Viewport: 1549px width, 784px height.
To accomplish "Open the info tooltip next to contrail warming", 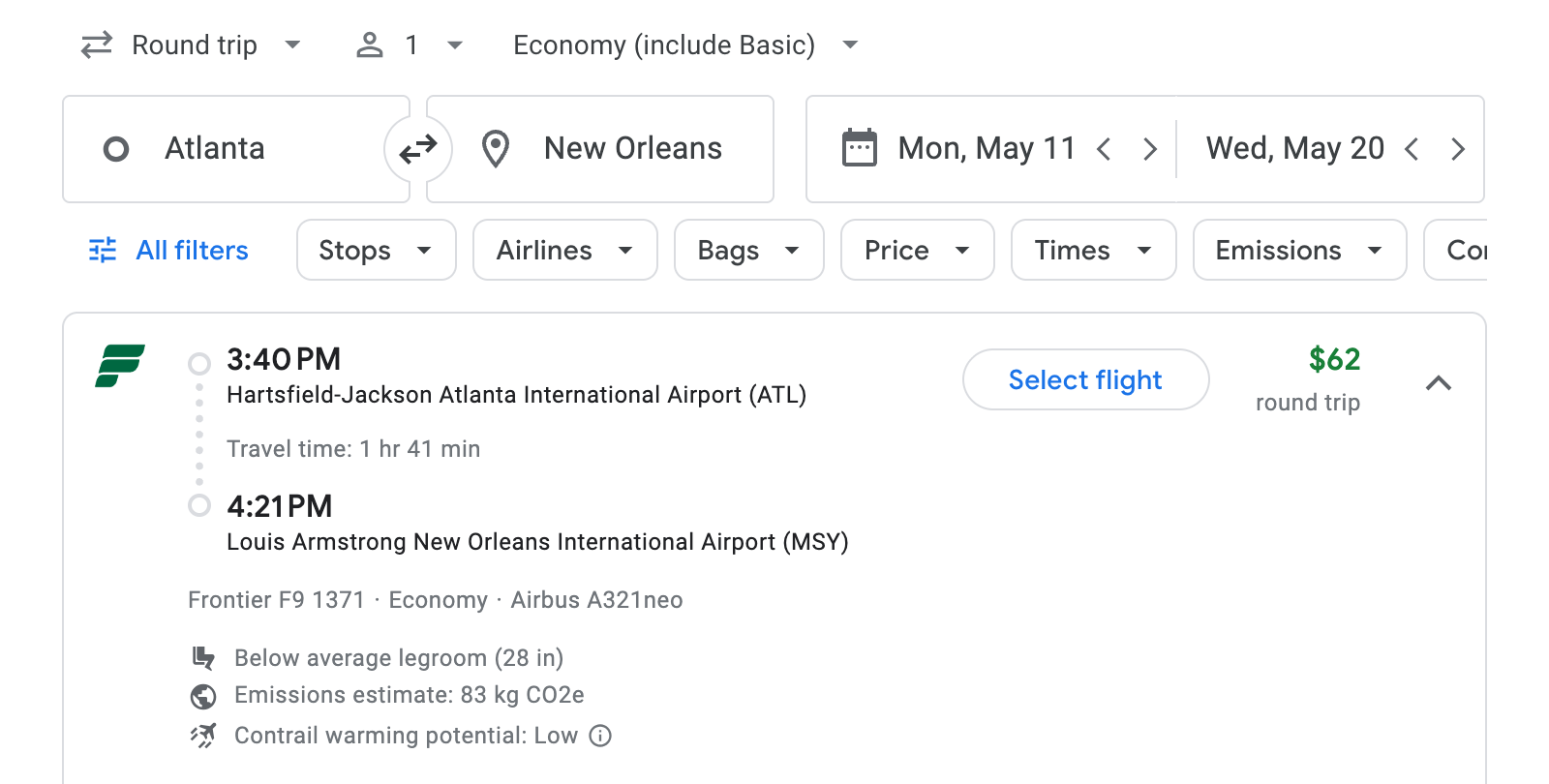I will [x=600, y=737].
